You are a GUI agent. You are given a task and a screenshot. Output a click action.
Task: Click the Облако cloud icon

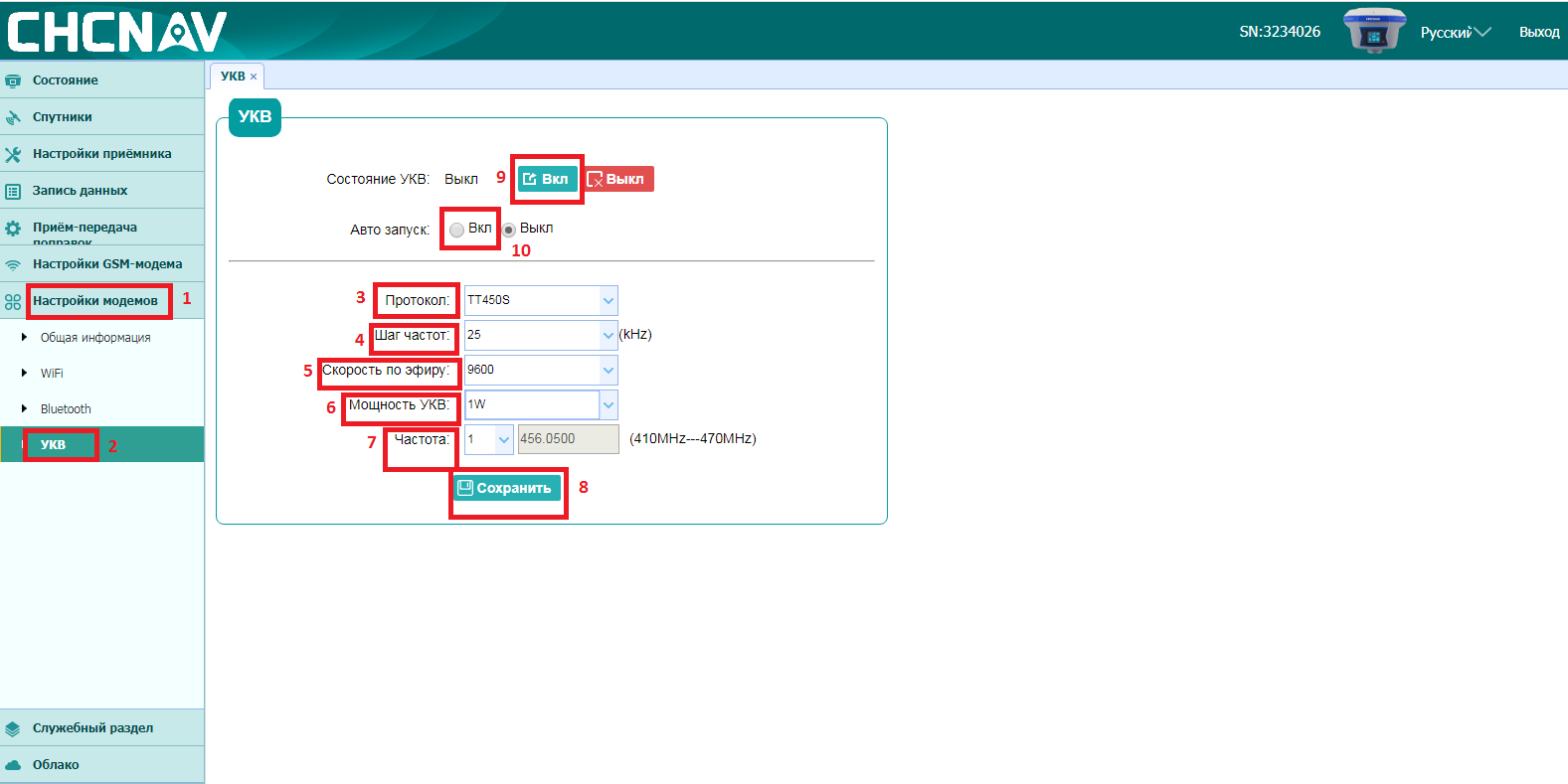tap(13, 765)
